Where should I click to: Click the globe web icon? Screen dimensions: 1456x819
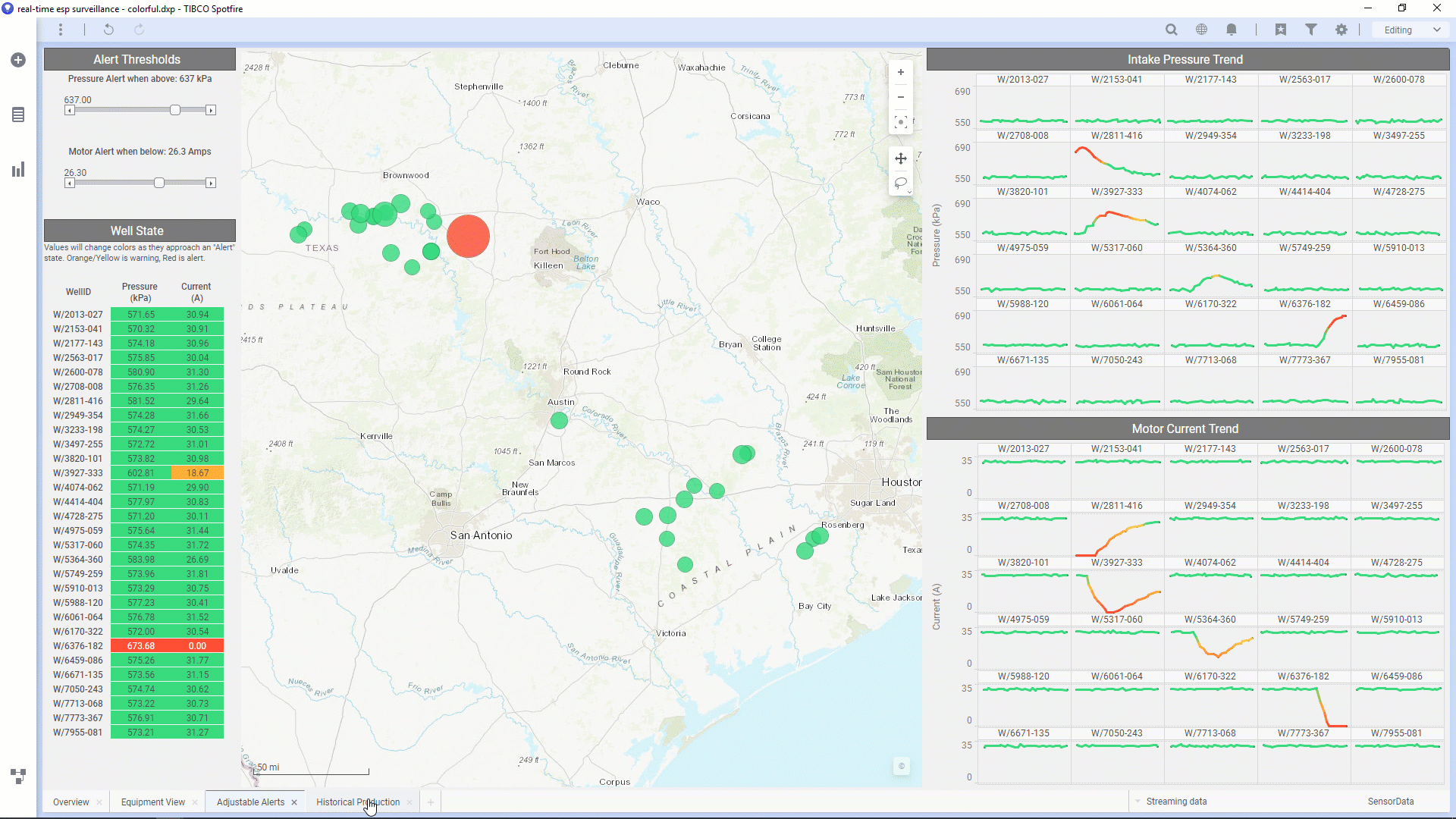(x=1201, y=30)
